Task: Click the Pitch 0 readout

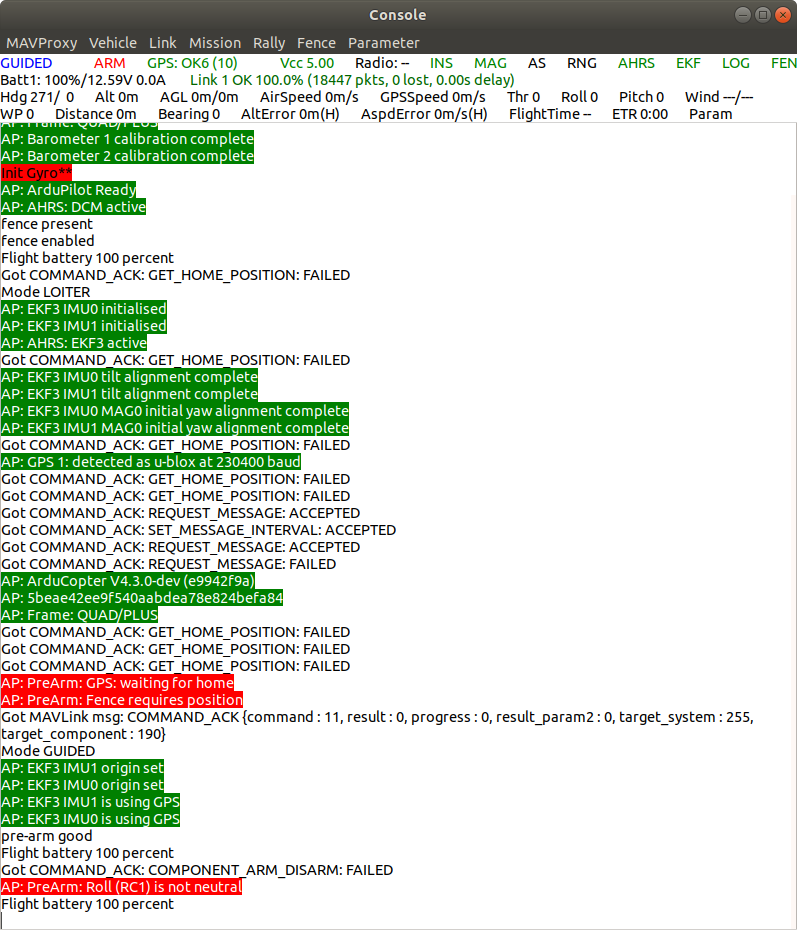Action: [641, 97]
